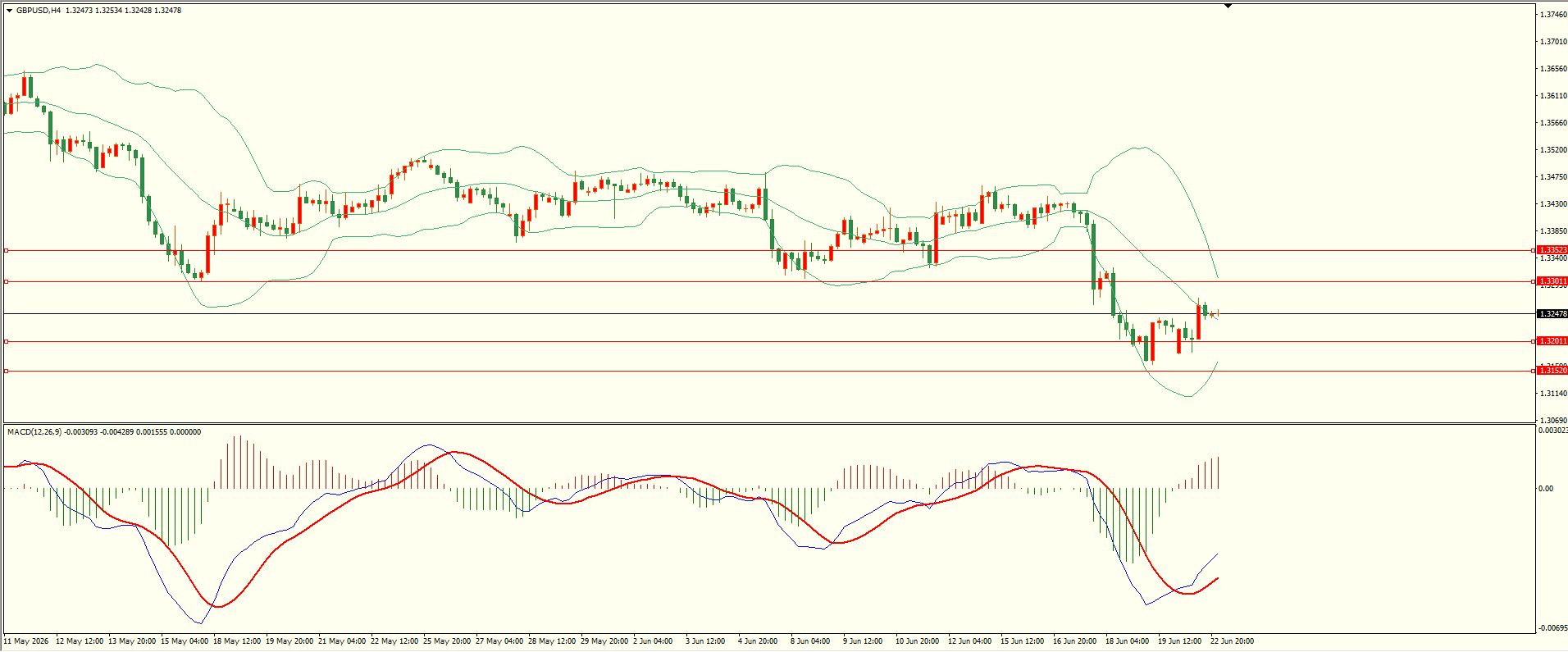The width and height of the screenshot is (1568, 652).
Task: Click the 3 Jun 12:00 time label
Action: click(705, 641)
